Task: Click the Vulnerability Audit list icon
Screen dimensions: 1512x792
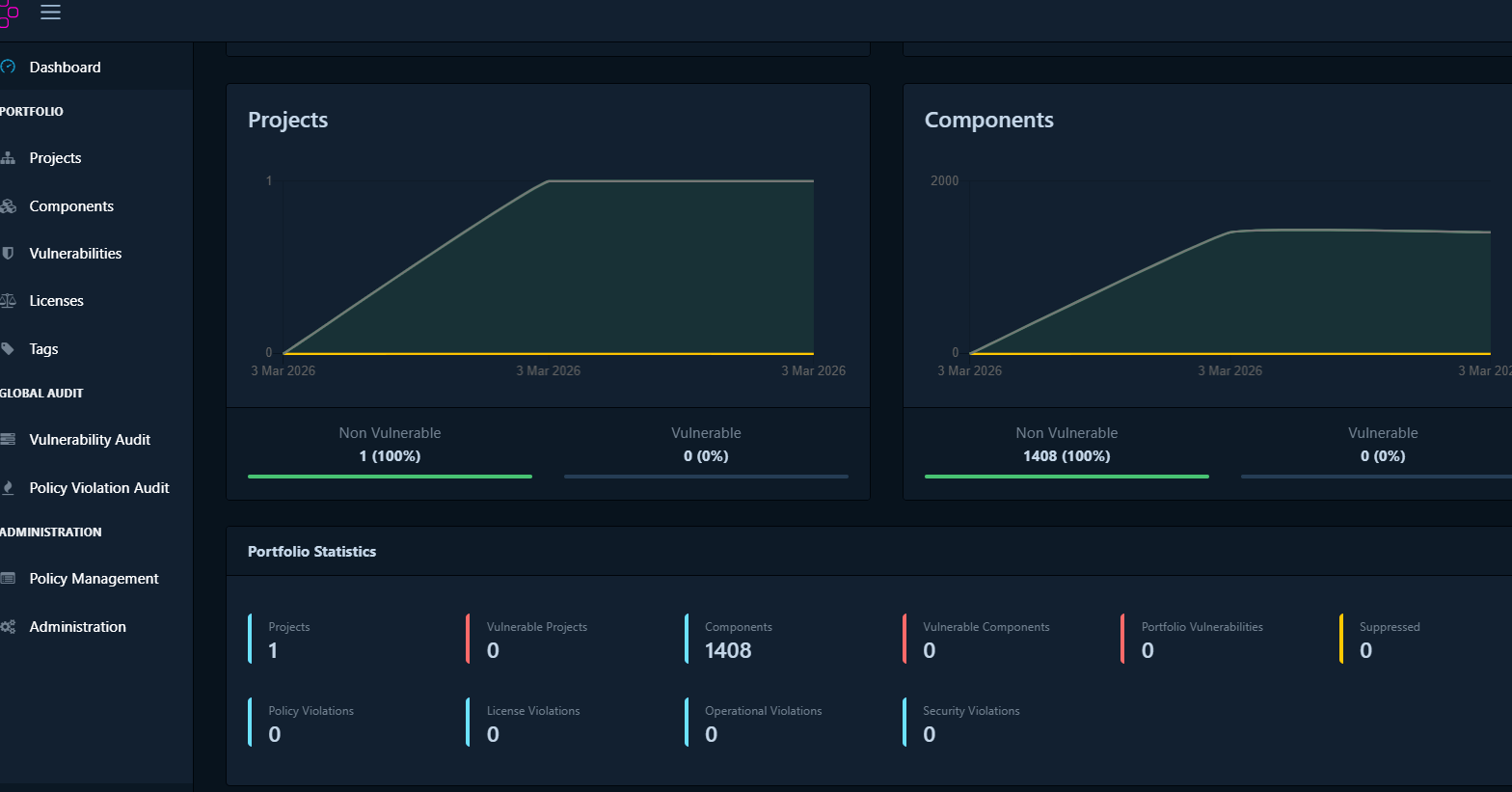Action: 8,440
